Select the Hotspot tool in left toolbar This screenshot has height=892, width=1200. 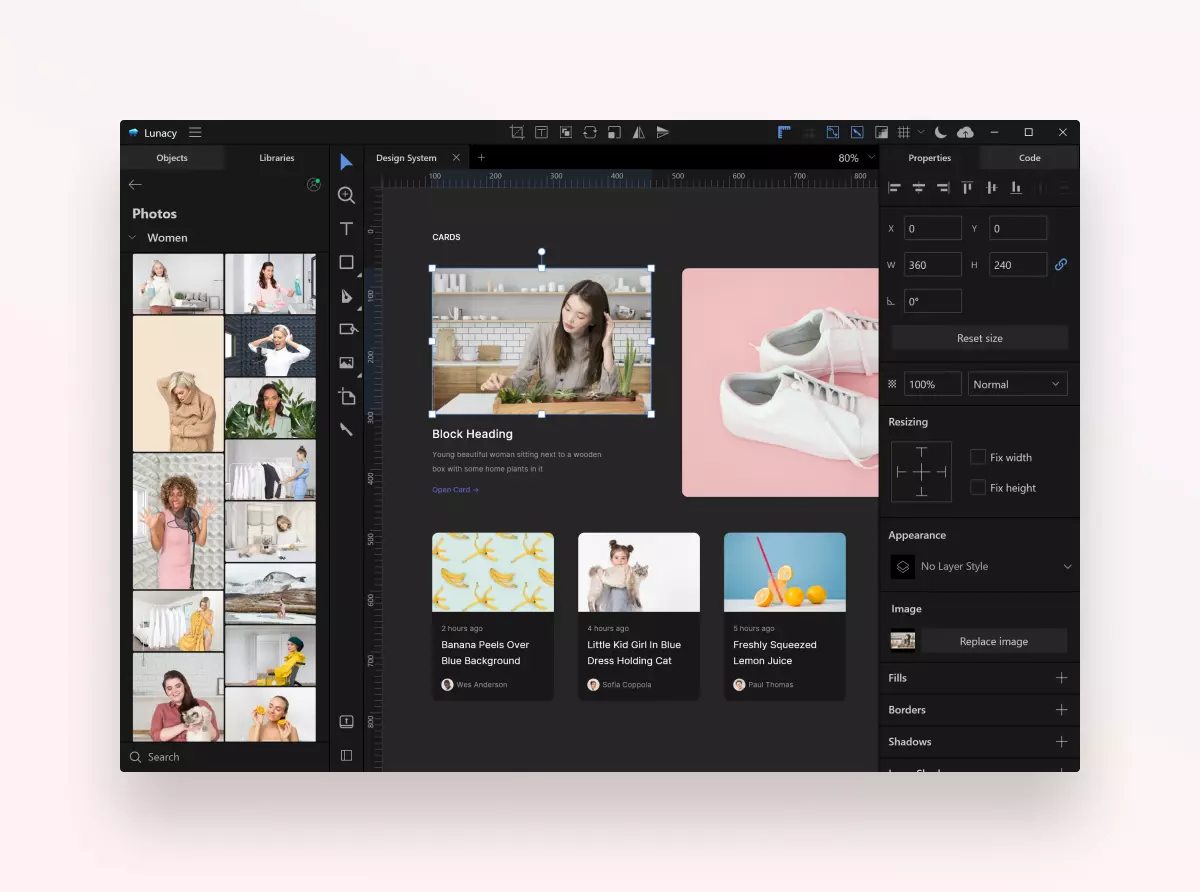(x=347, y=329)
